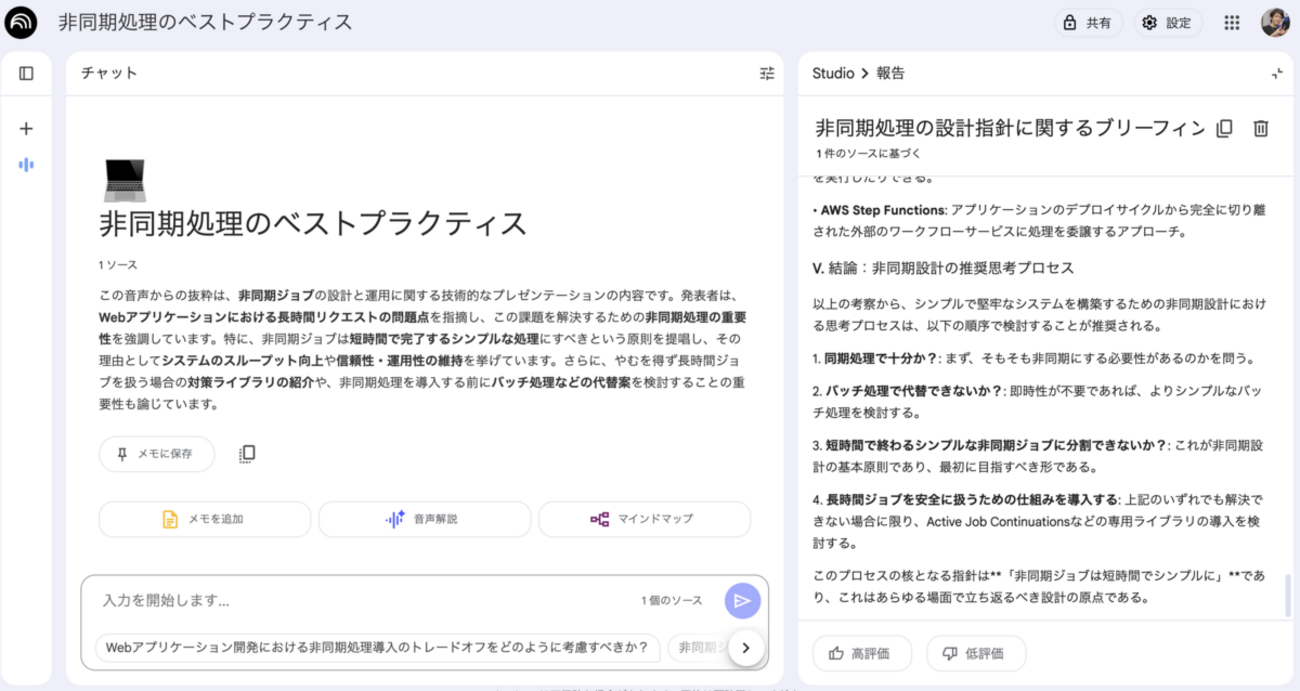The image size is (1300, 691).
Task: Open the マインドマップ mind map
Action: click(x=643, y=519)
